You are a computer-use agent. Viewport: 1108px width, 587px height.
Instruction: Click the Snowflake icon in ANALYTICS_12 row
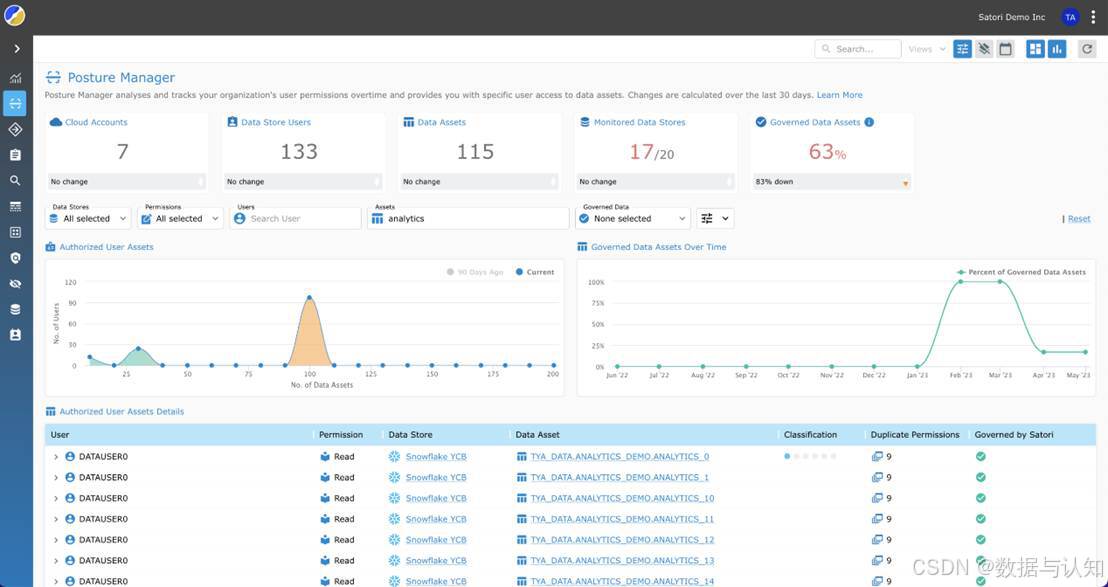point(394,540)
